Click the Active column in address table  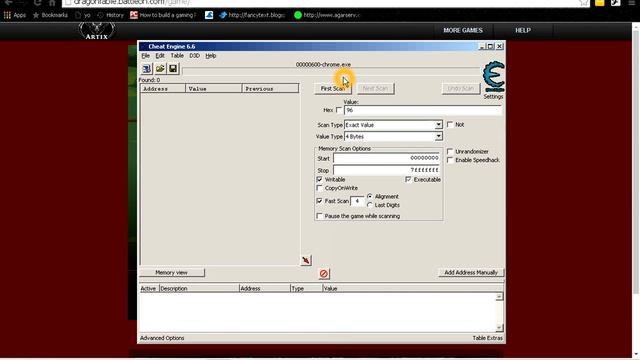coord(149,288)
